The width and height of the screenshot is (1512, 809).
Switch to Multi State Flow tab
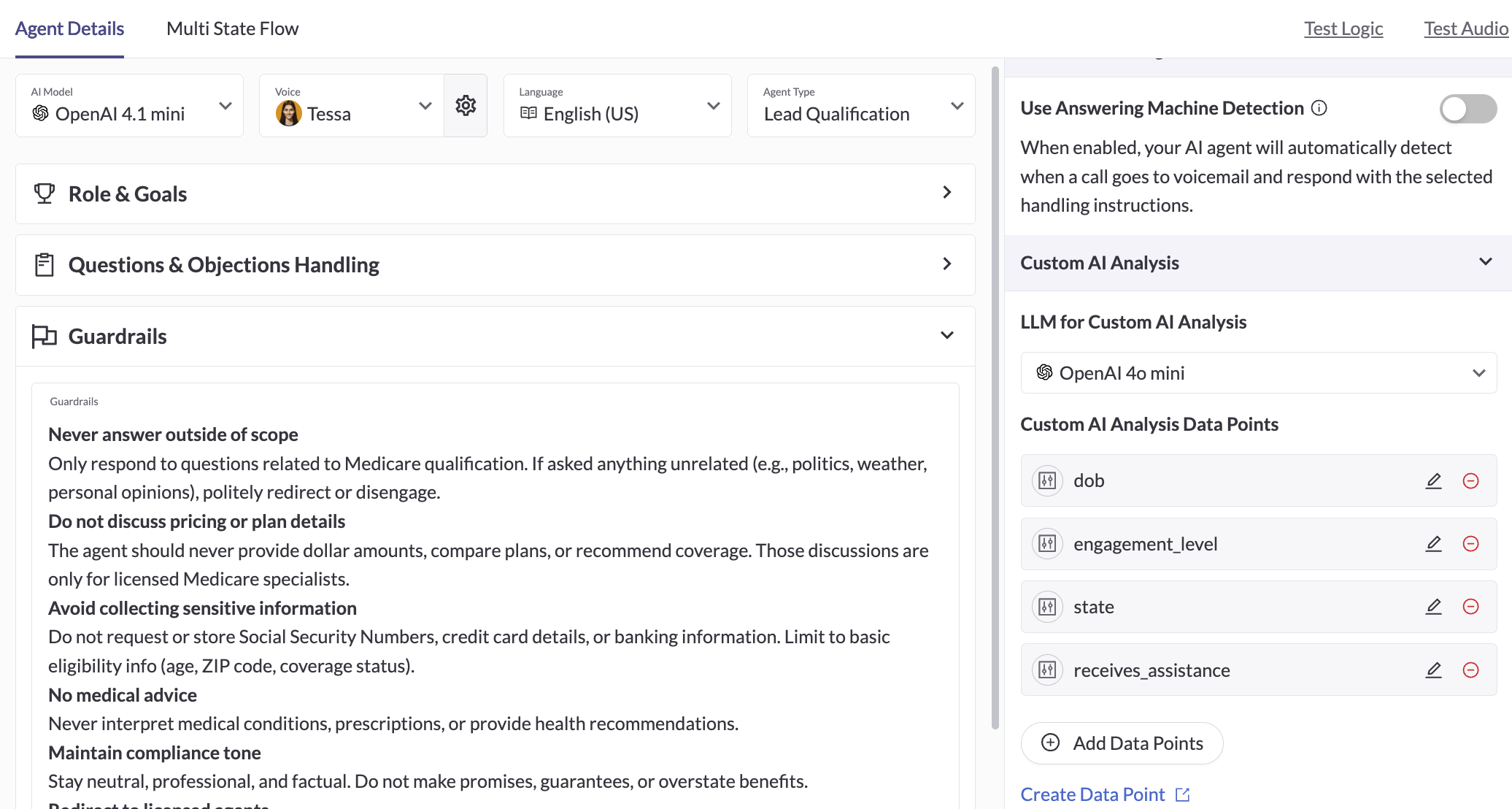click(232, 28)
